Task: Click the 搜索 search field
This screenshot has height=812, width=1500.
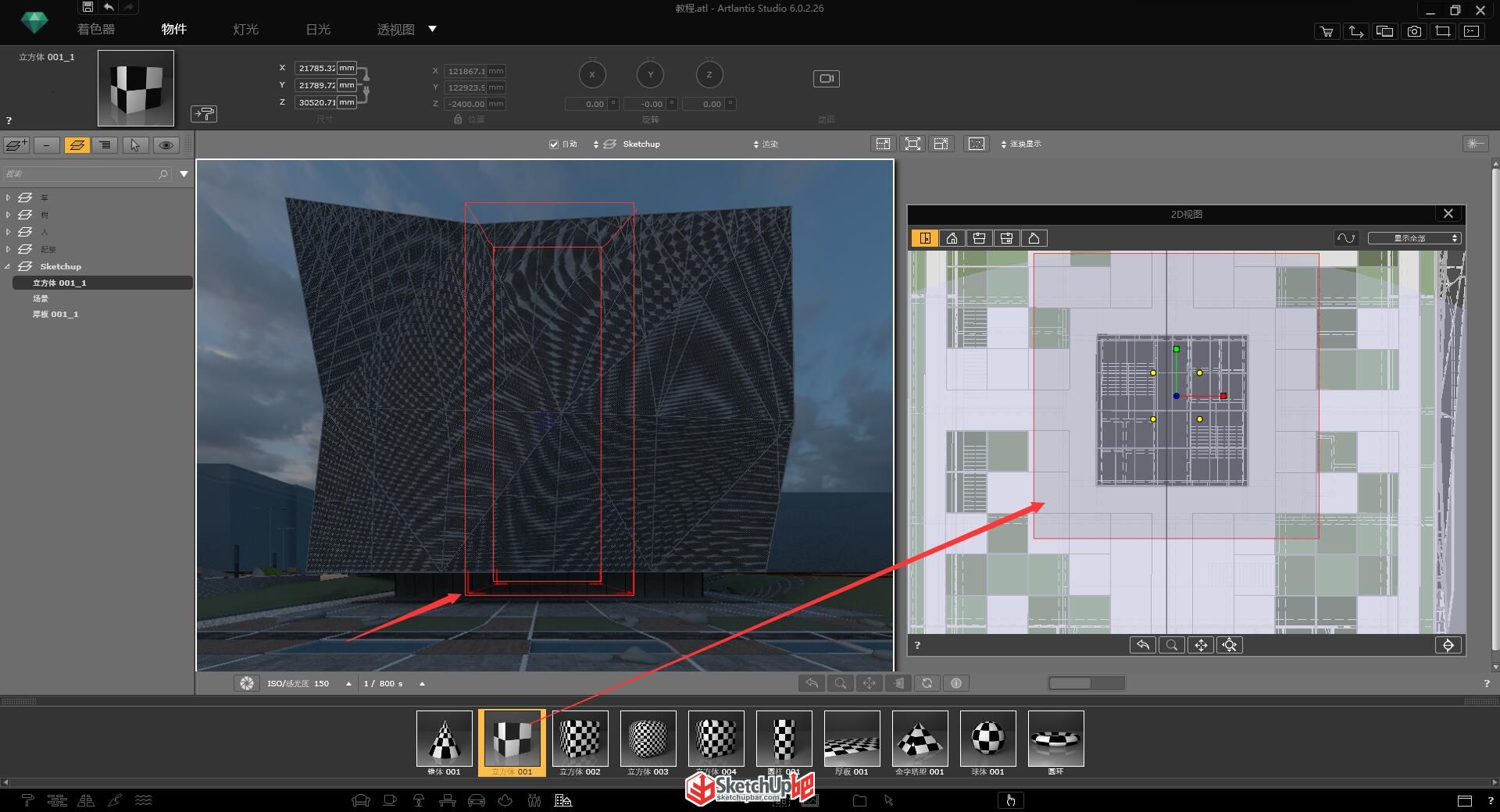Action: point(86,173)
